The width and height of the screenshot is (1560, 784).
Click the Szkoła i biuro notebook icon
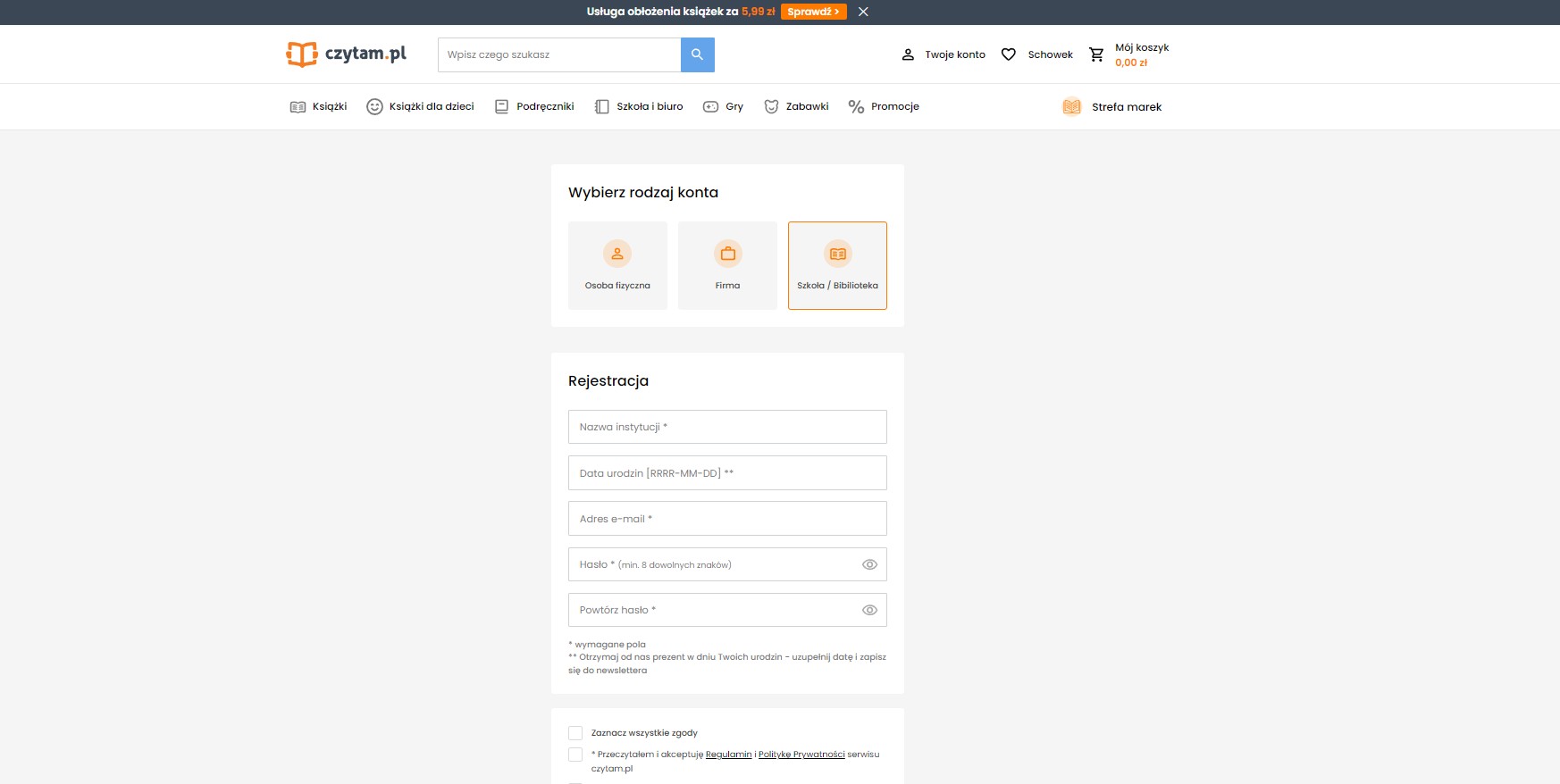coord(601,106)
